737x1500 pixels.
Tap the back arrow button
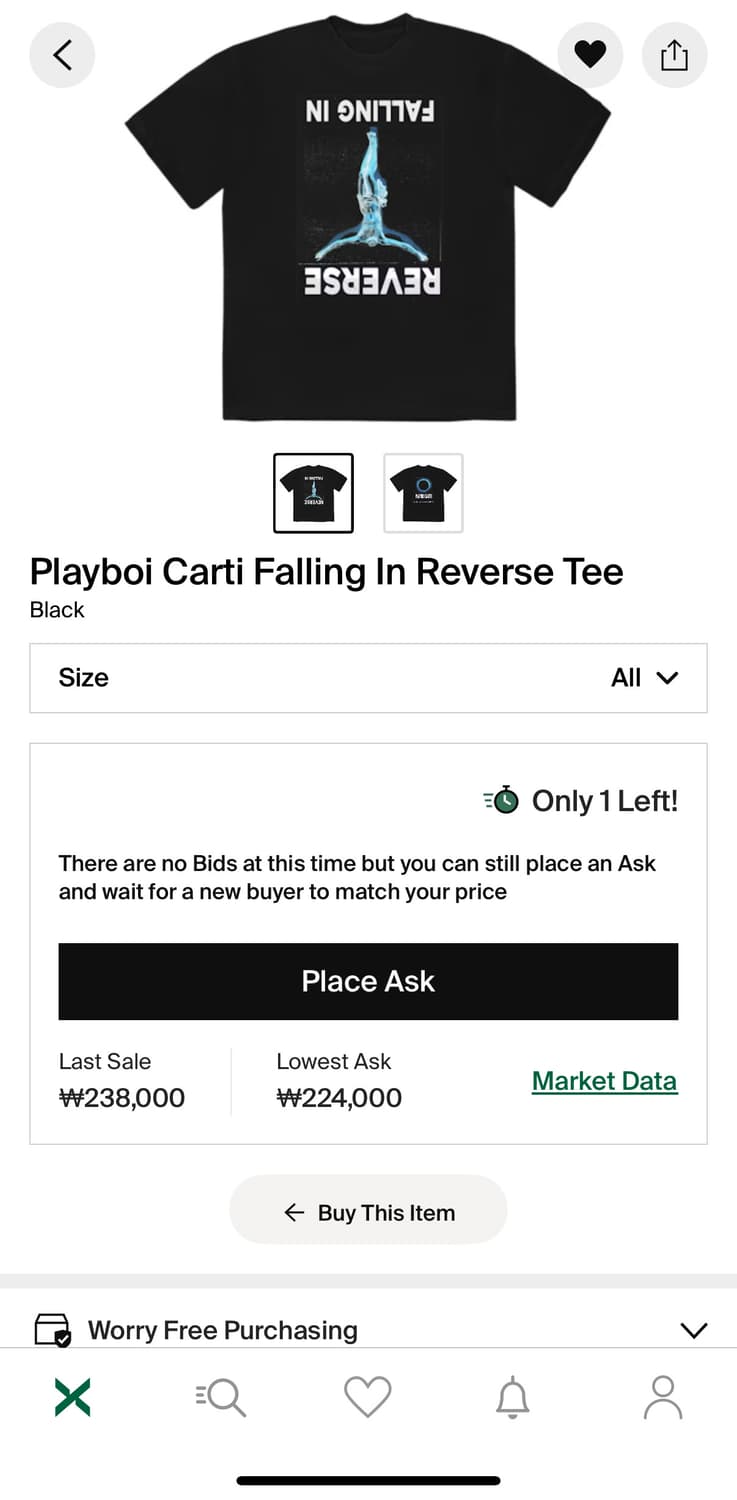[x=62, y=54]
